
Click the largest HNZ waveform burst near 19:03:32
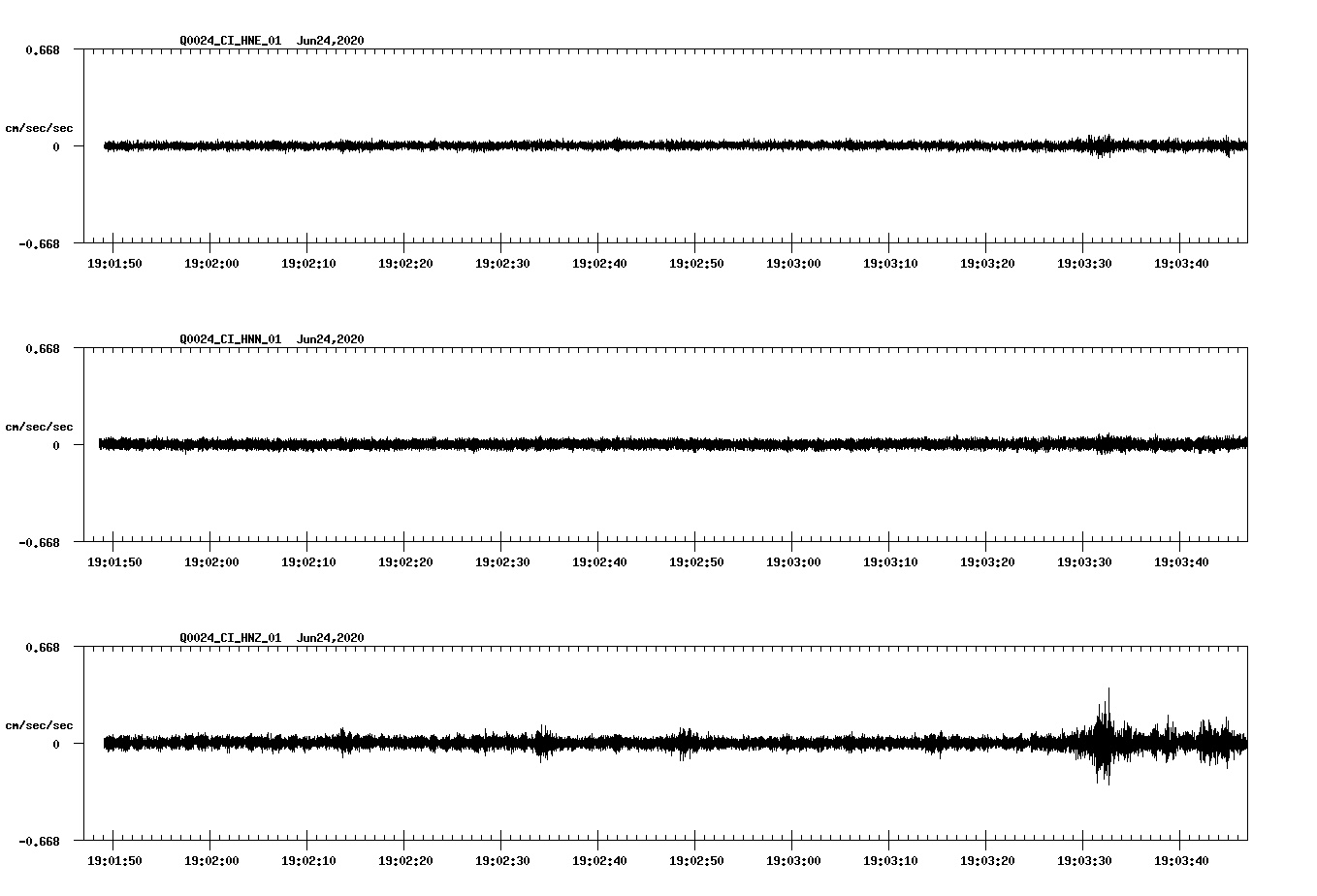1104,737
